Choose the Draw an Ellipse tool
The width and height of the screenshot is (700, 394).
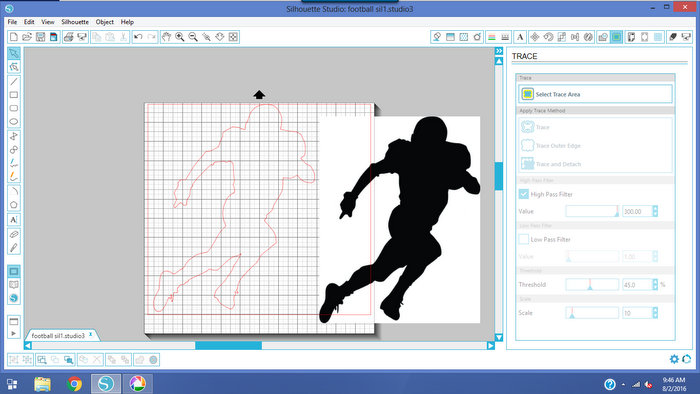click(14, 122)
